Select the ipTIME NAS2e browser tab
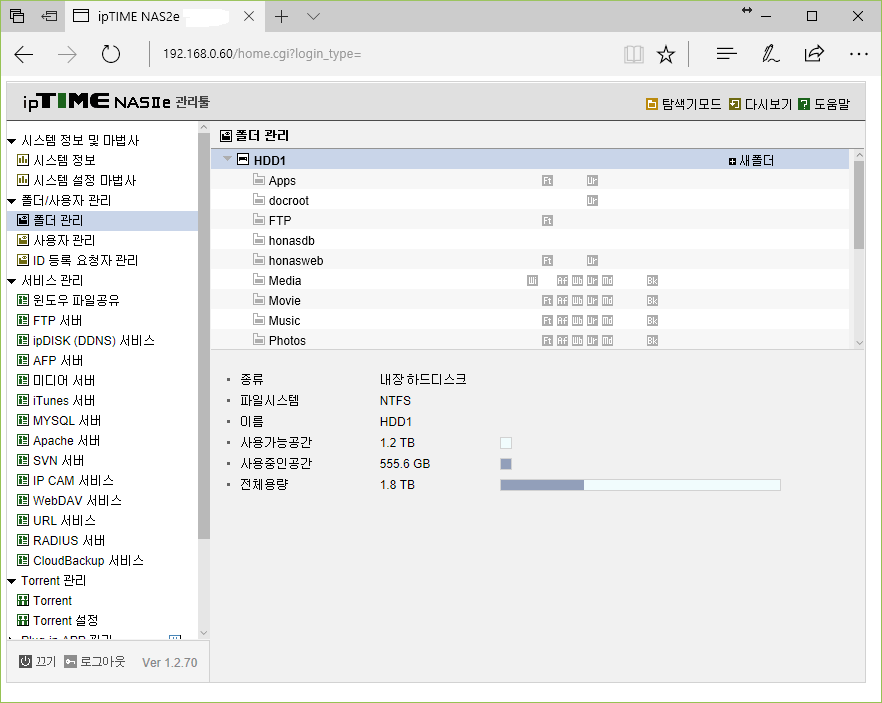882x703 pixels. pos(165,16)
